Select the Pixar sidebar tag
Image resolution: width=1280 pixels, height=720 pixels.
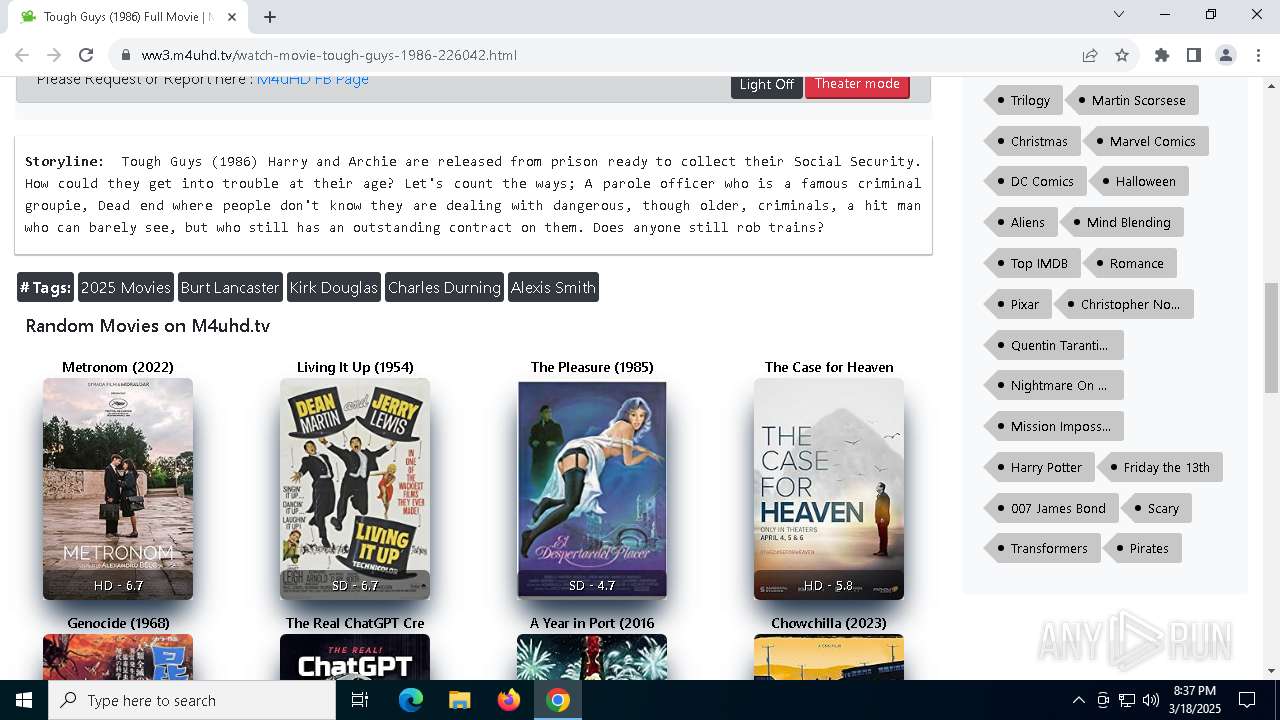click(1018, 304)
